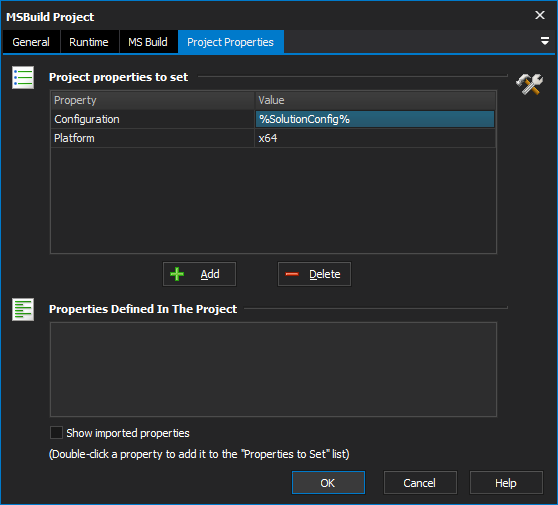
Task: Click the x64 value cell
Action: point(375,138)
